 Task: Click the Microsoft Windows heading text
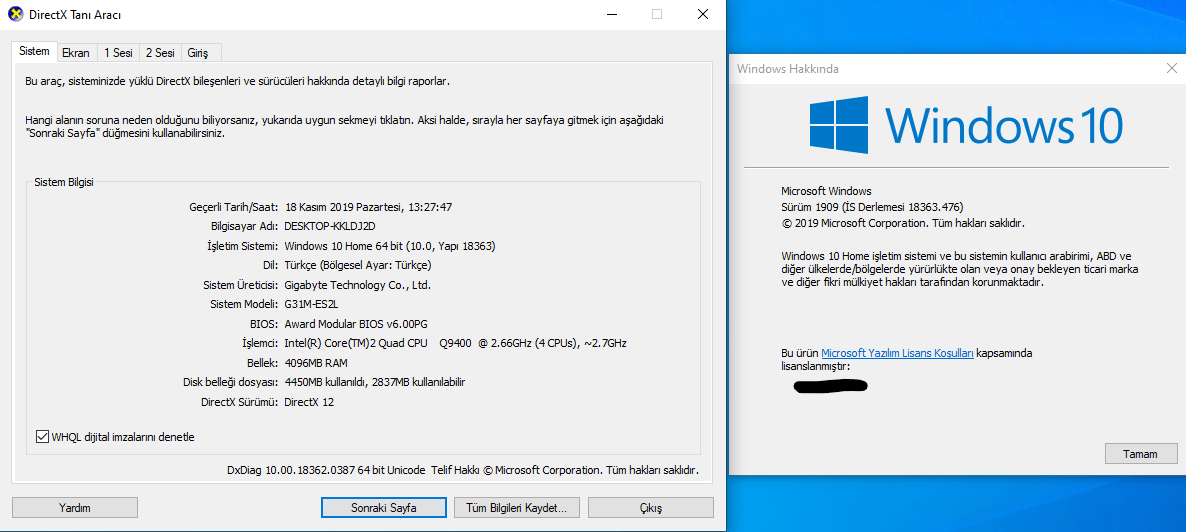[x=826, y=191]
